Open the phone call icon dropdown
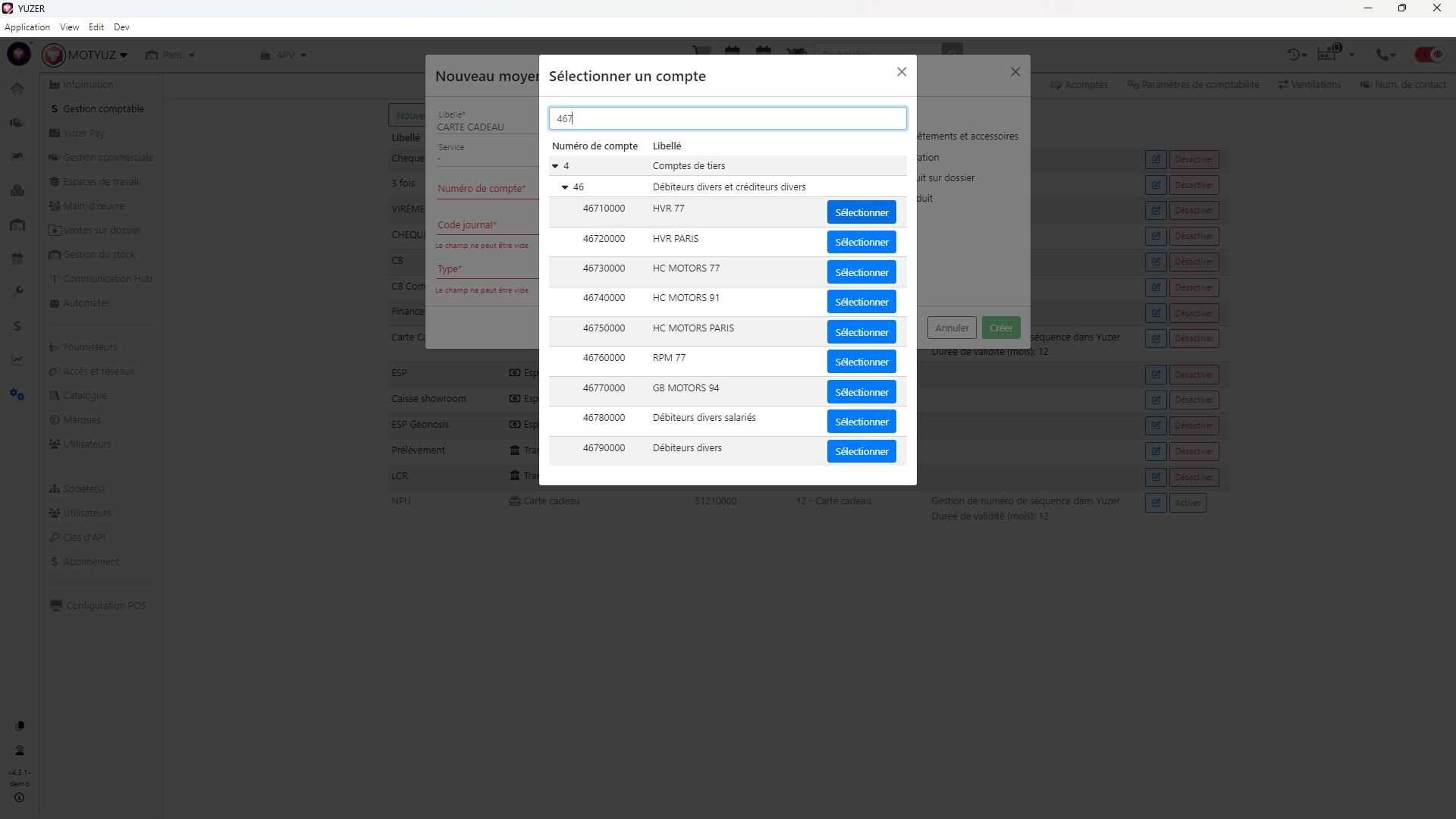This screenshot has width=1456, height=819. (x=1385, y=55)
